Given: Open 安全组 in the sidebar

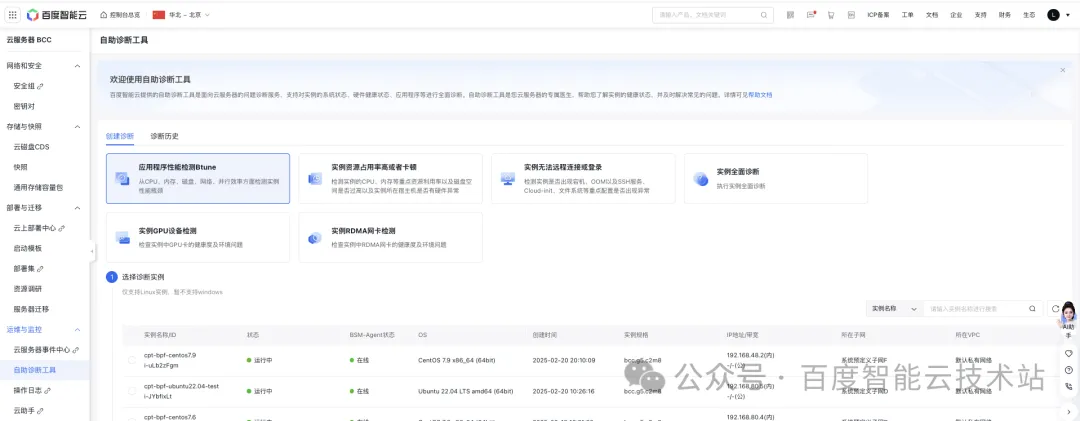Looking at the screenshot, I should click(28, 86).
